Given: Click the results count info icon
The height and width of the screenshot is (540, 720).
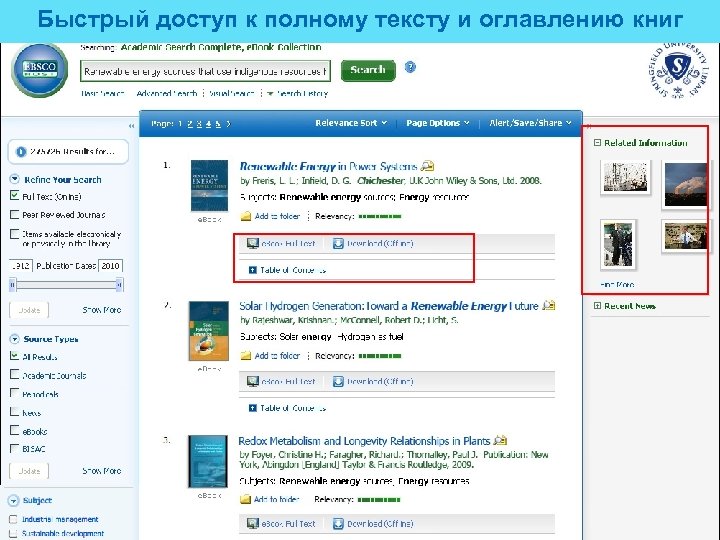Looking at the screenshot, I should click(21, 152).
